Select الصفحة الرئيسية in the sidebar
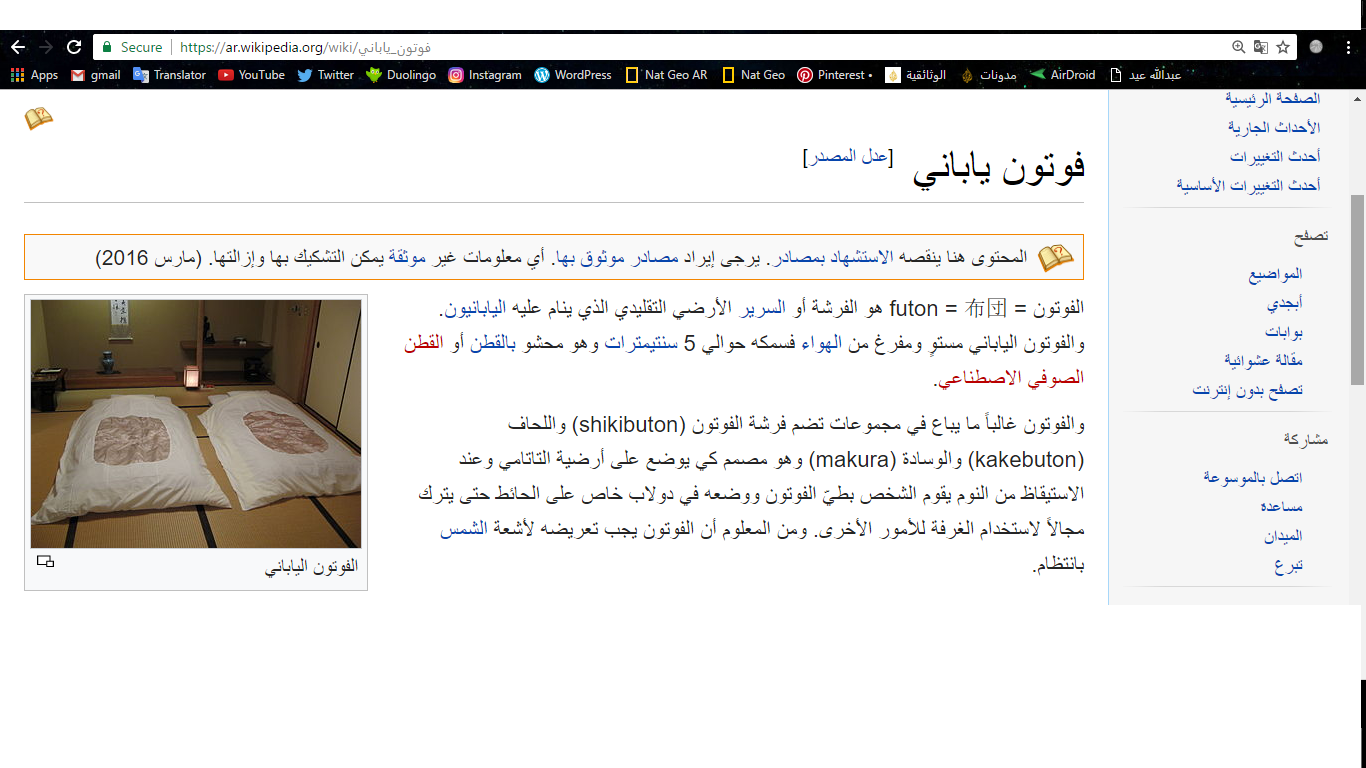1366x768 pixels. pos(1273,98)
